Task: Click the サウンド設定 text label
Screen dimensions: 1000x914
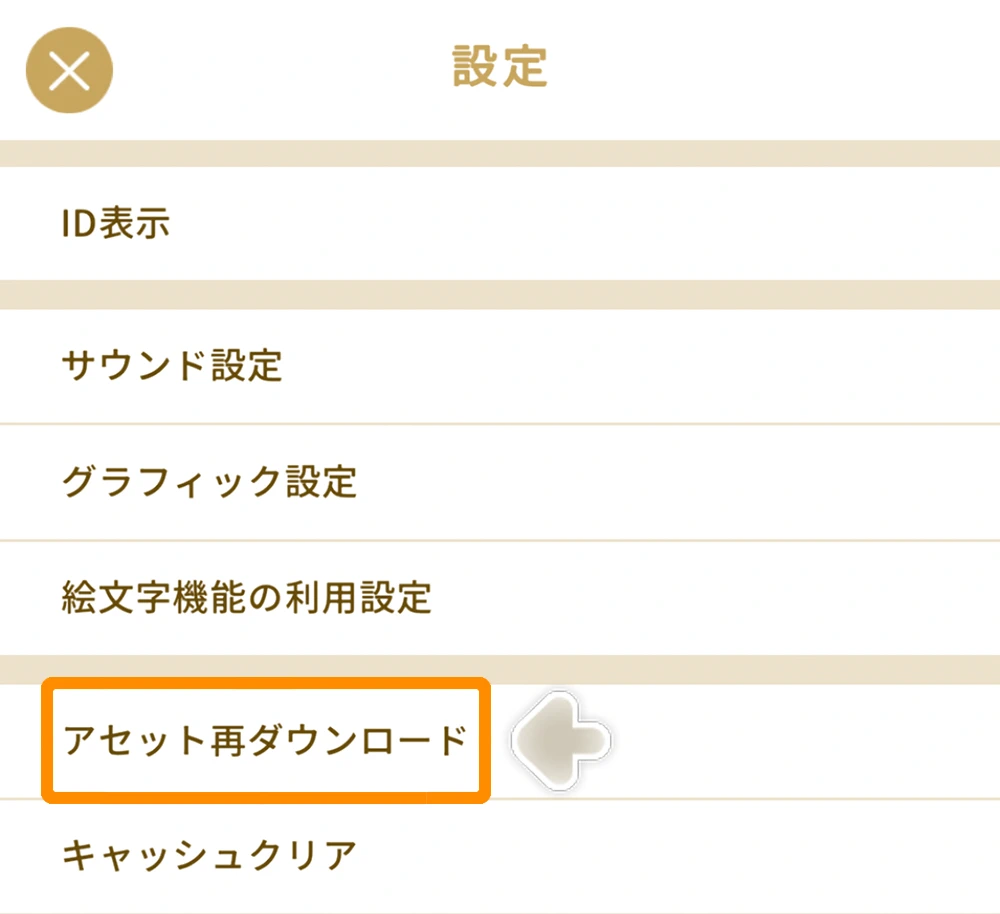Action: (x=172, y=366)
